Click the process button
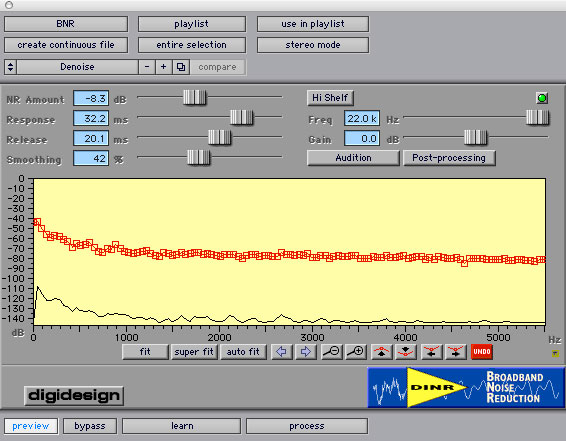Image resolution: width=566 pixels, height=441 pixels. pyautogui.click(x=307, y=426)
